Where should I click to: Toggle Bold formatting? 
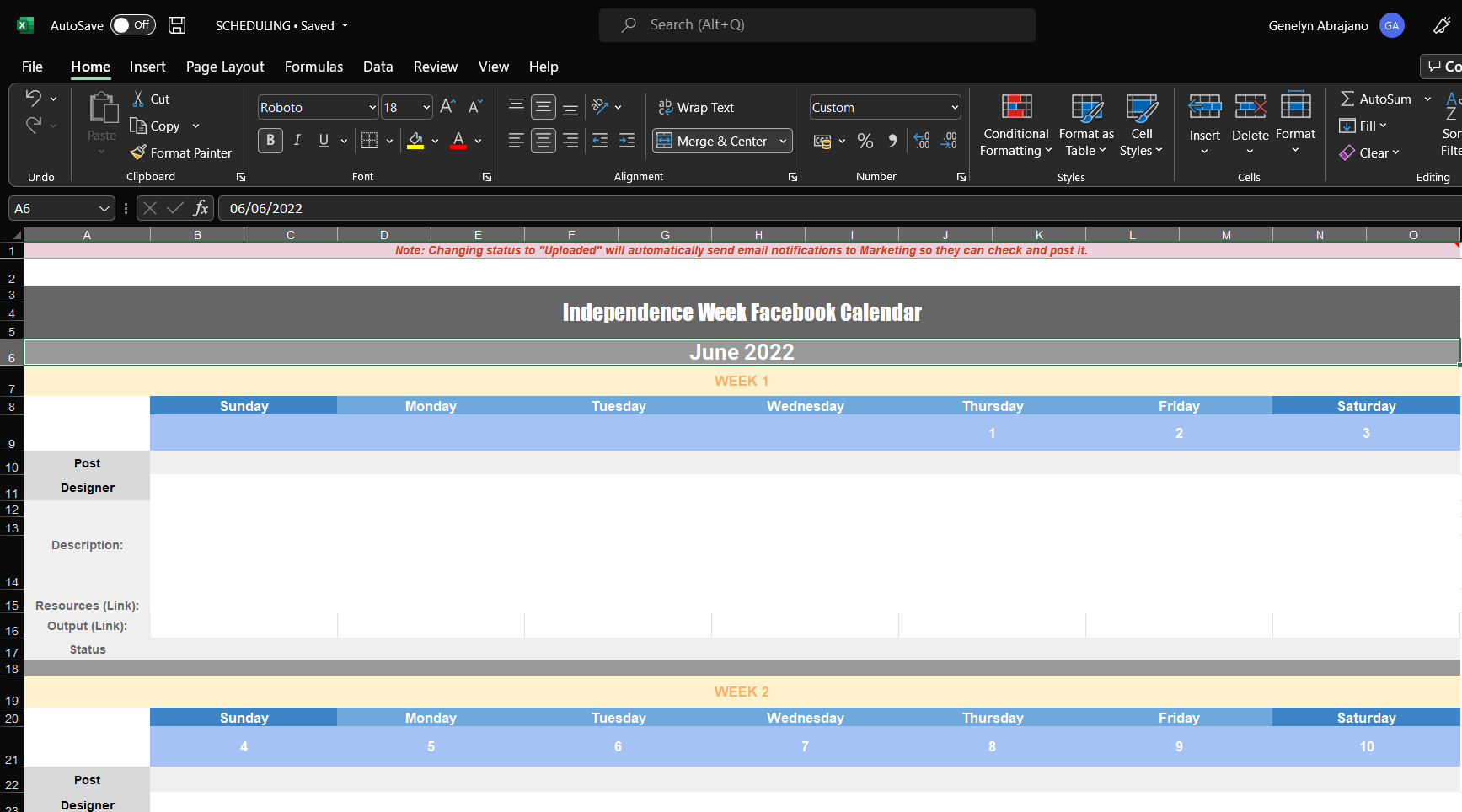pos(270,141)
